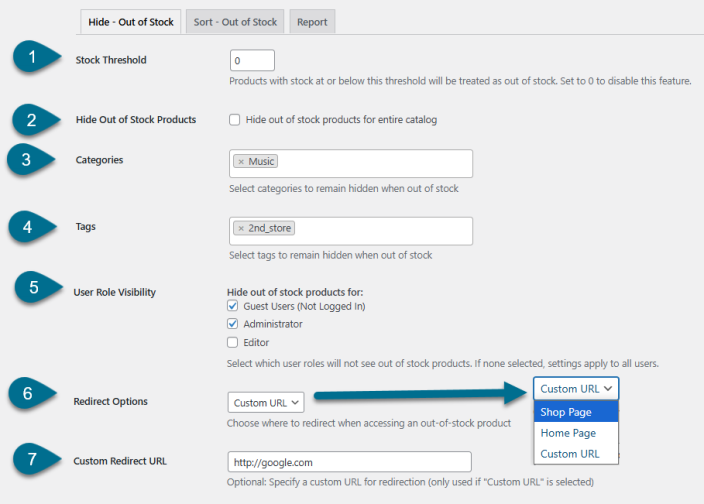Click the Stock Threshold label

click(x=111, y=60)
